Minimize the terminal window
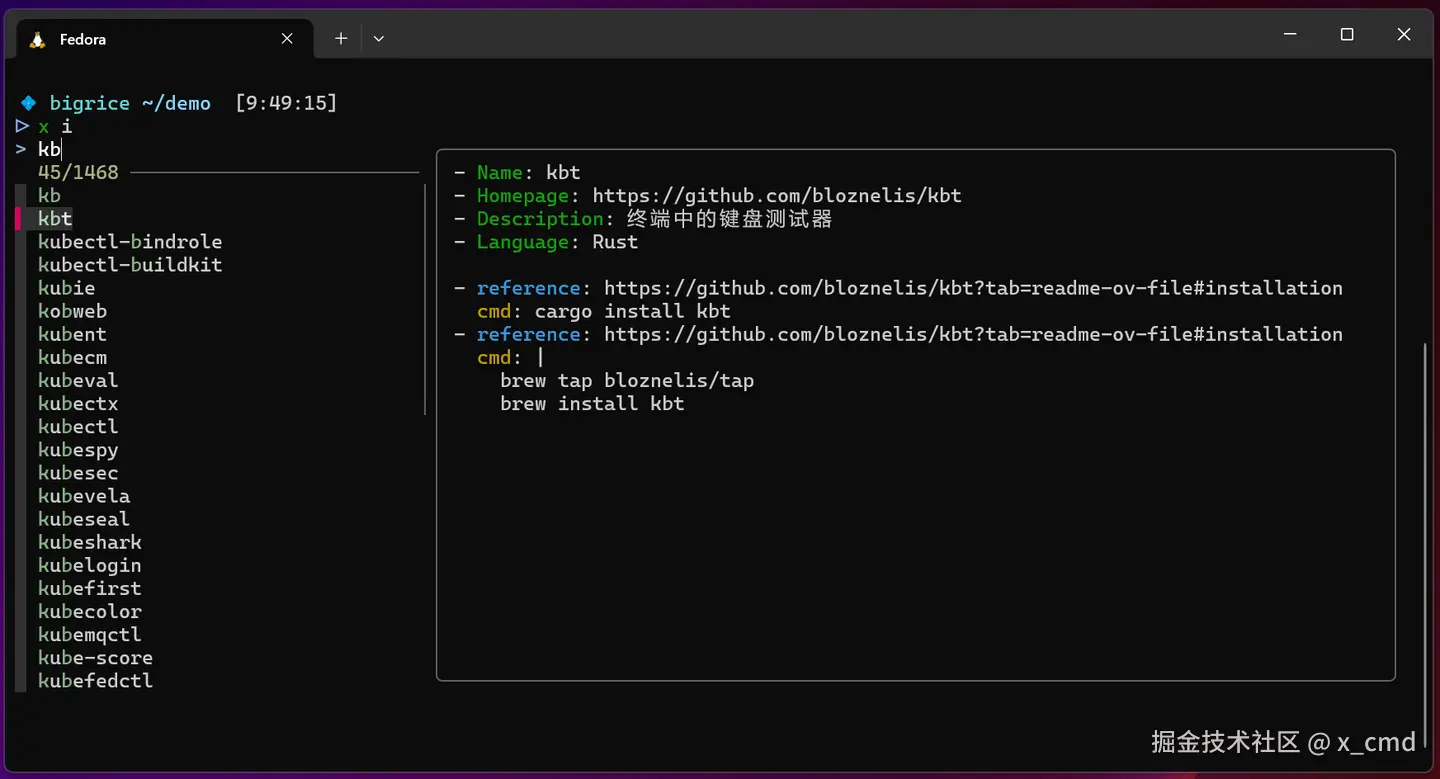The height and width of the screenshot is (779, 1440). pos(1290,35)
